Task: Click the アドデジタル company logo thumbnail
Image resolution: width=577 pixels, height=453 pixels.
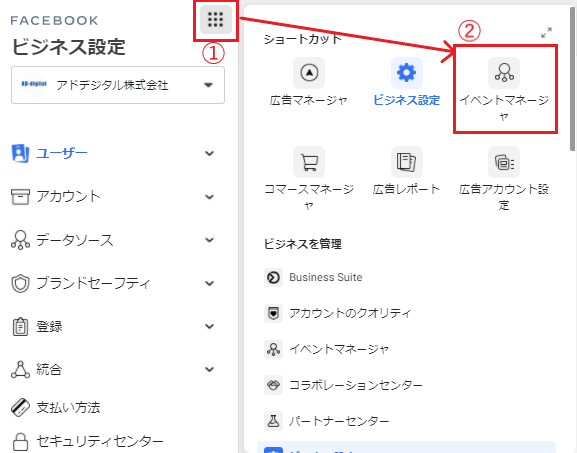Action: (34, 85)
